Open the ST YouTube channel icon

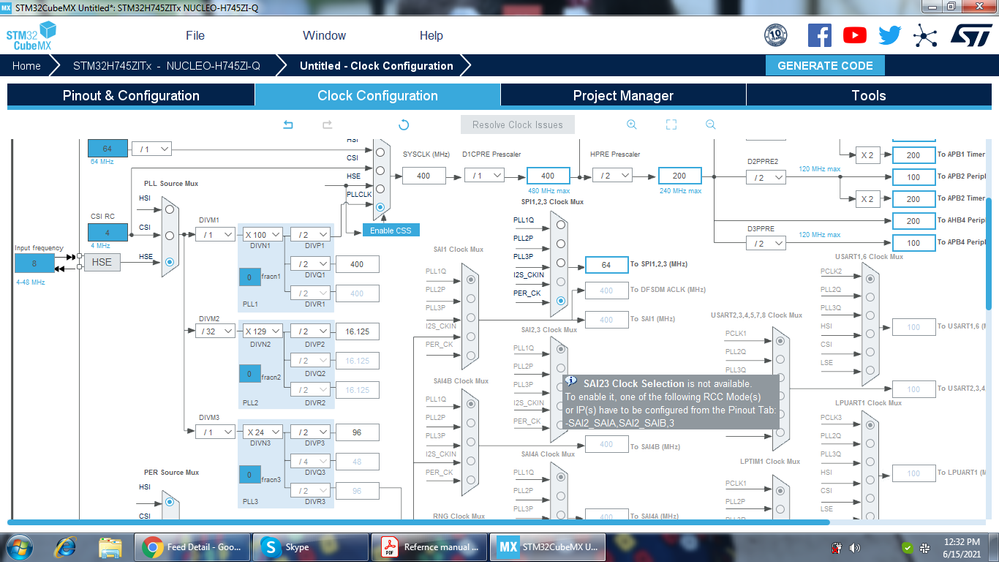point(854,35)
